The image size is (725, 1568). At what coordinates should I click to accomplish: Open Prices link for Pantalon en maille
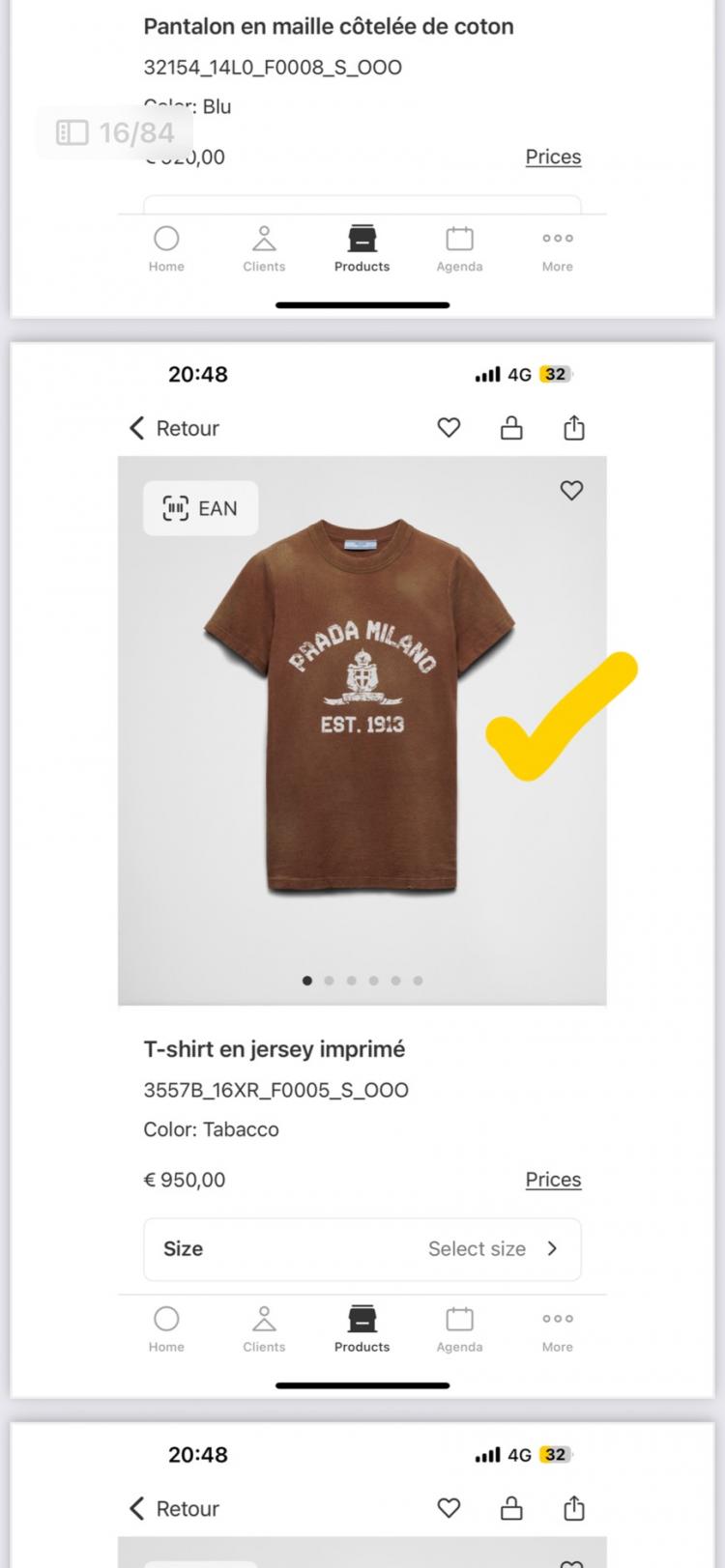pyautogui.click(x=553, y=157)
